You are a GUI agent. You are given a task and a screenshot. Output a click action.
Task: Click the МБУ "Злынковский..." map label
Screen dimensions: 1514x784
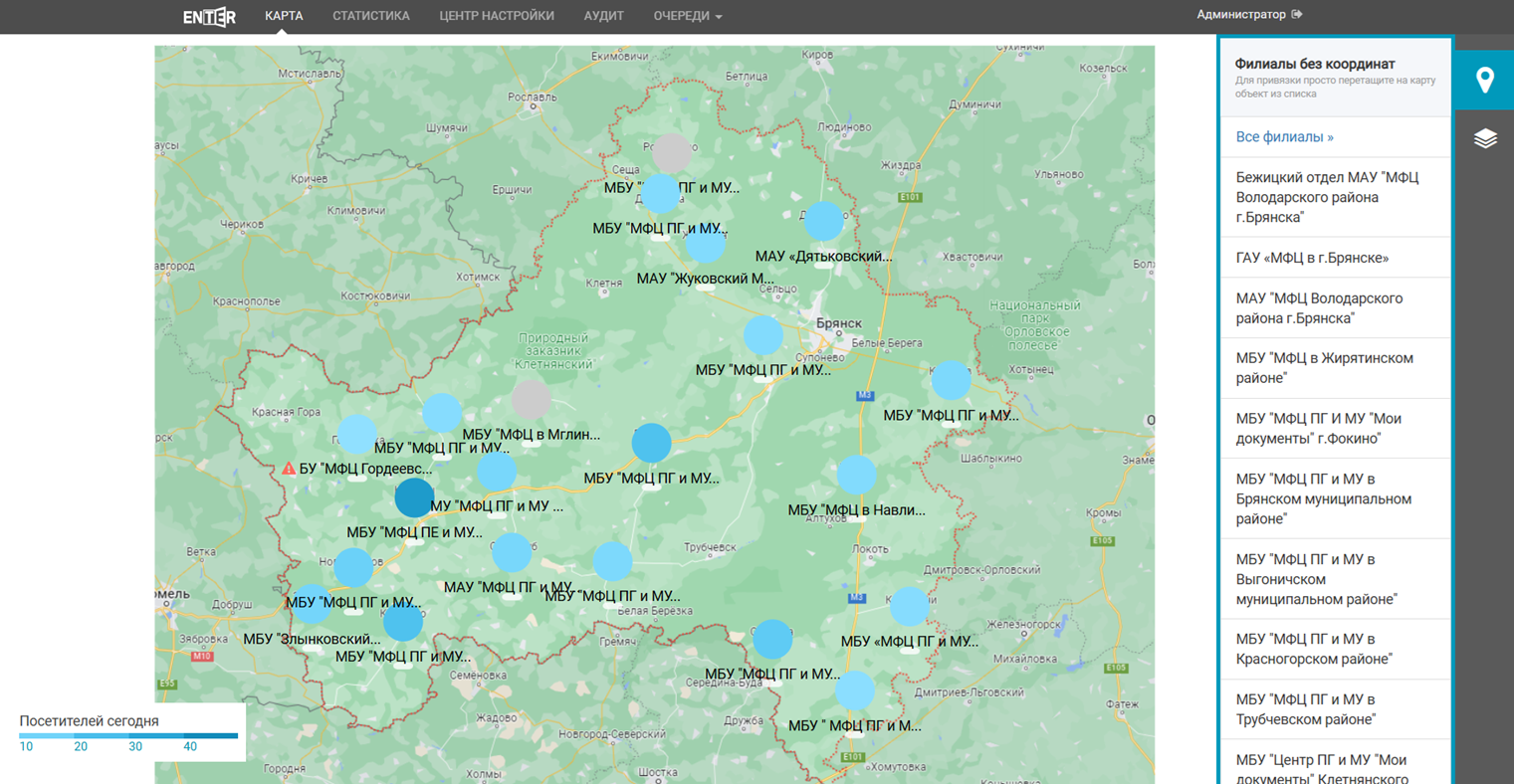coord(313,639)
